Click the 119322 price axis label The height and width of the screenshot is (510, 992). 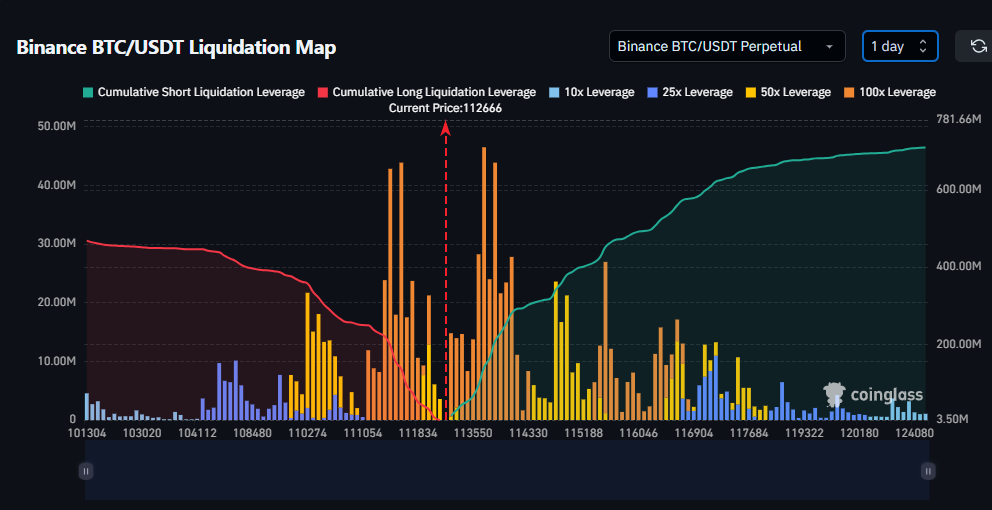[805, 433]
